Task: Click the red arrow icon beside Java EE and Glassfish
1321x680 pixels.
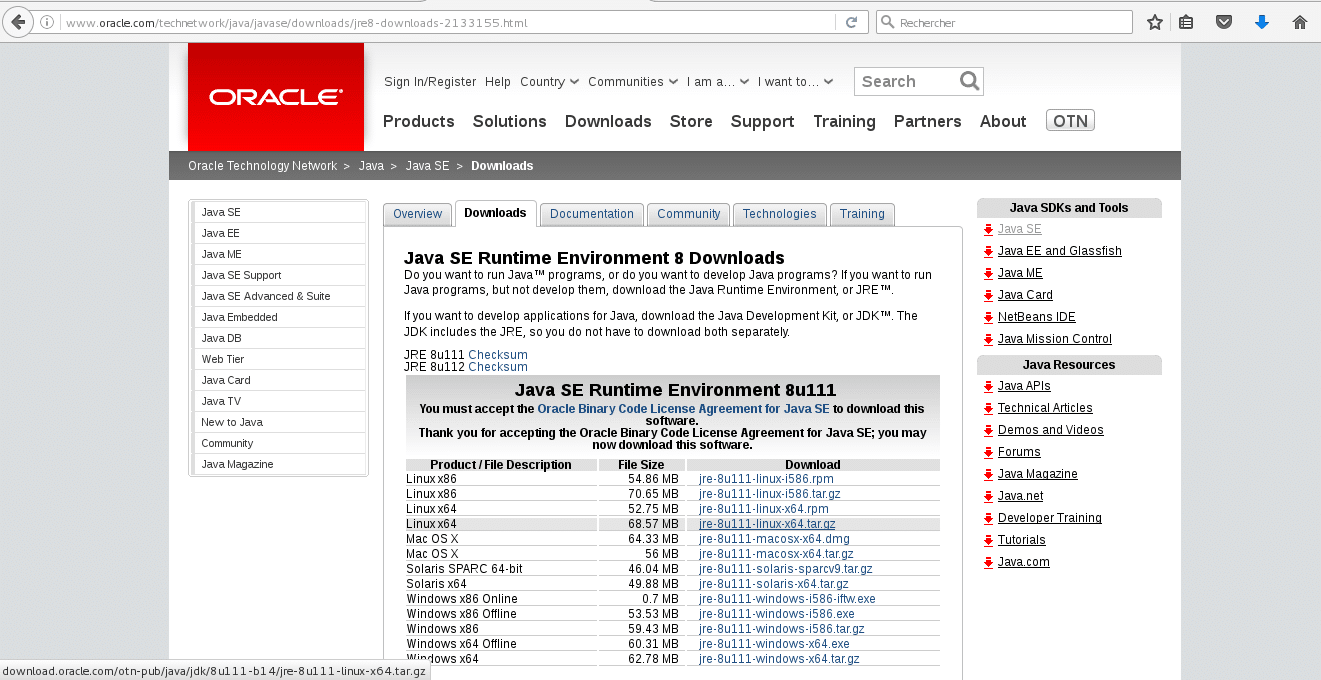Action: click(x=988, y=252)
